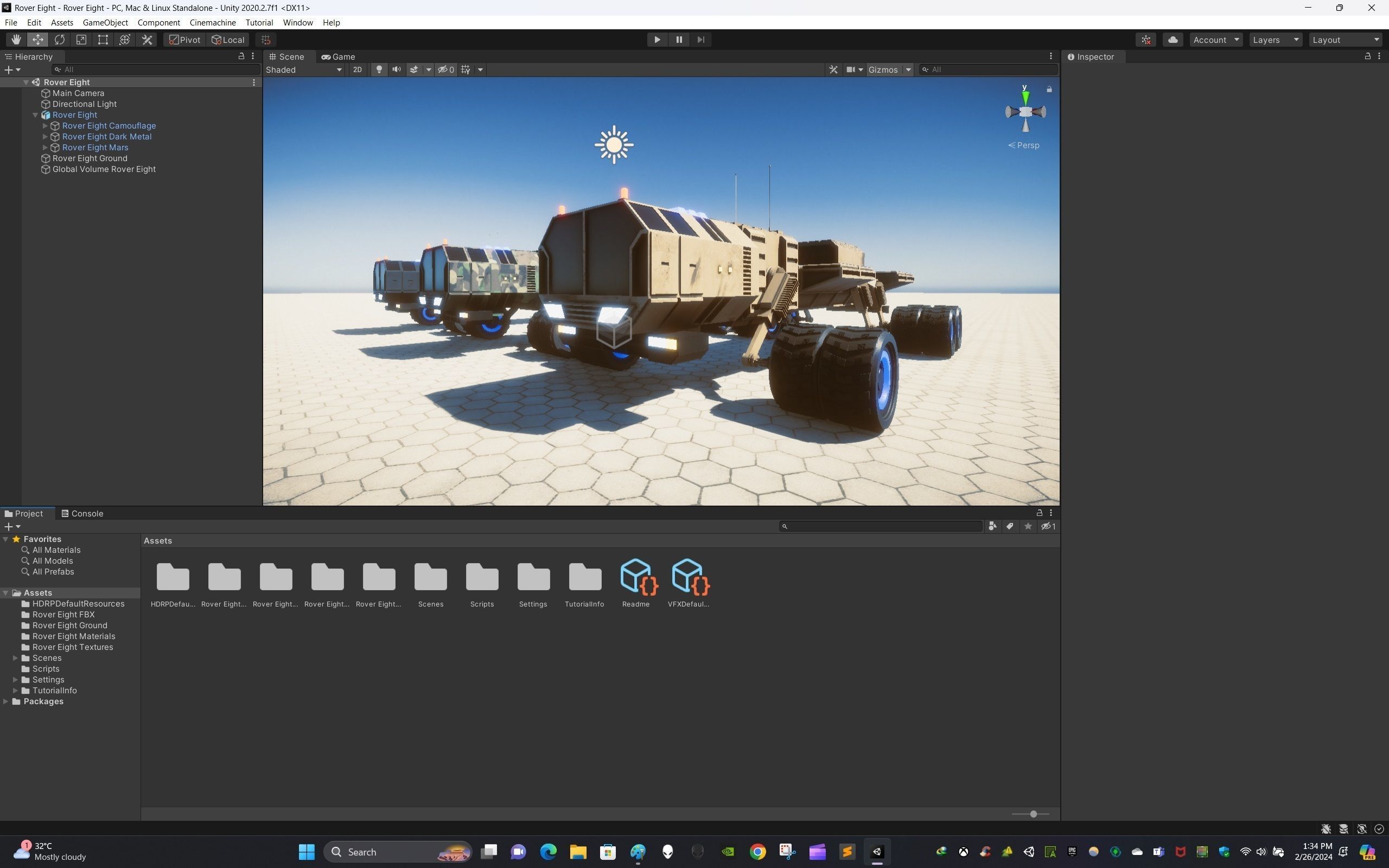
Task: Open the Account dropdown
Action: tap(1216, 40)
